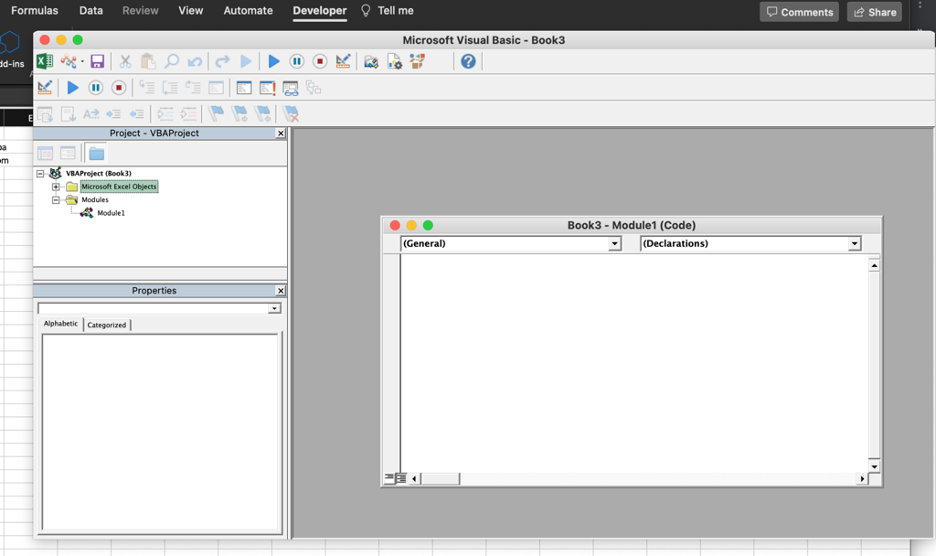Toggle Bookmark with the first flag icon

(216, 113)
